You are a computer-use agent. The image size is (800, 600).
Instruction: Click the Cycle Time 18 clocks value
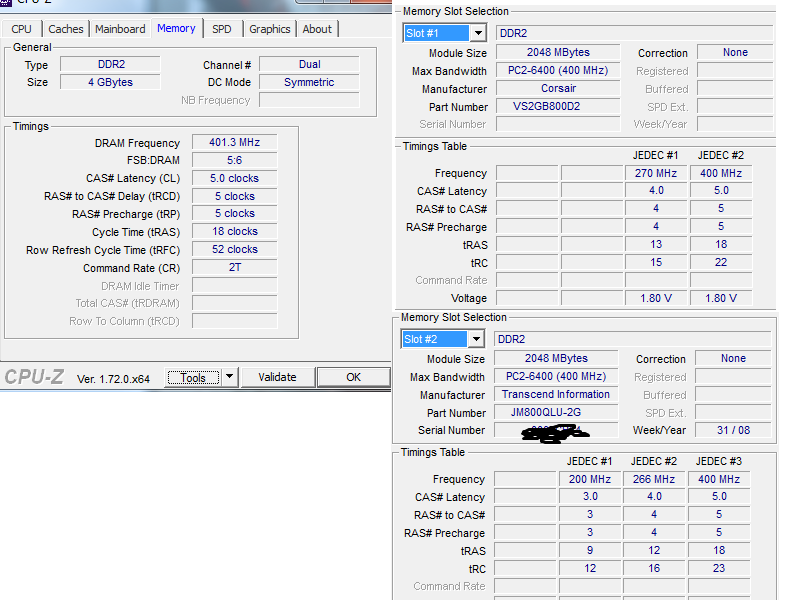point(235,232)
